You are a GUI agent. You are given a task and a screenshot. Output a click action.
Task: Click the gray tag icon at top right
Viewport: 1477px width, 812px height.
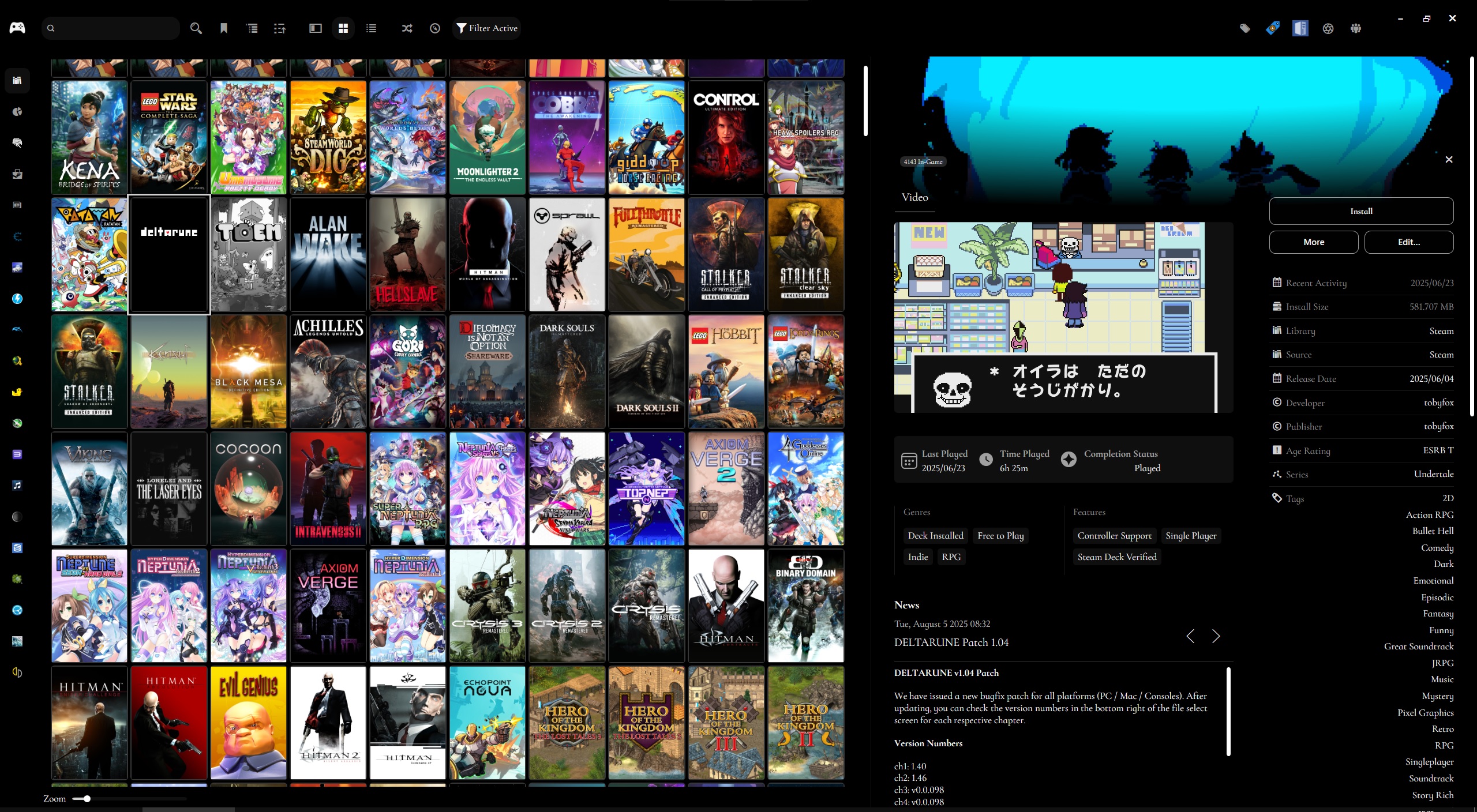coord(1245,28)
